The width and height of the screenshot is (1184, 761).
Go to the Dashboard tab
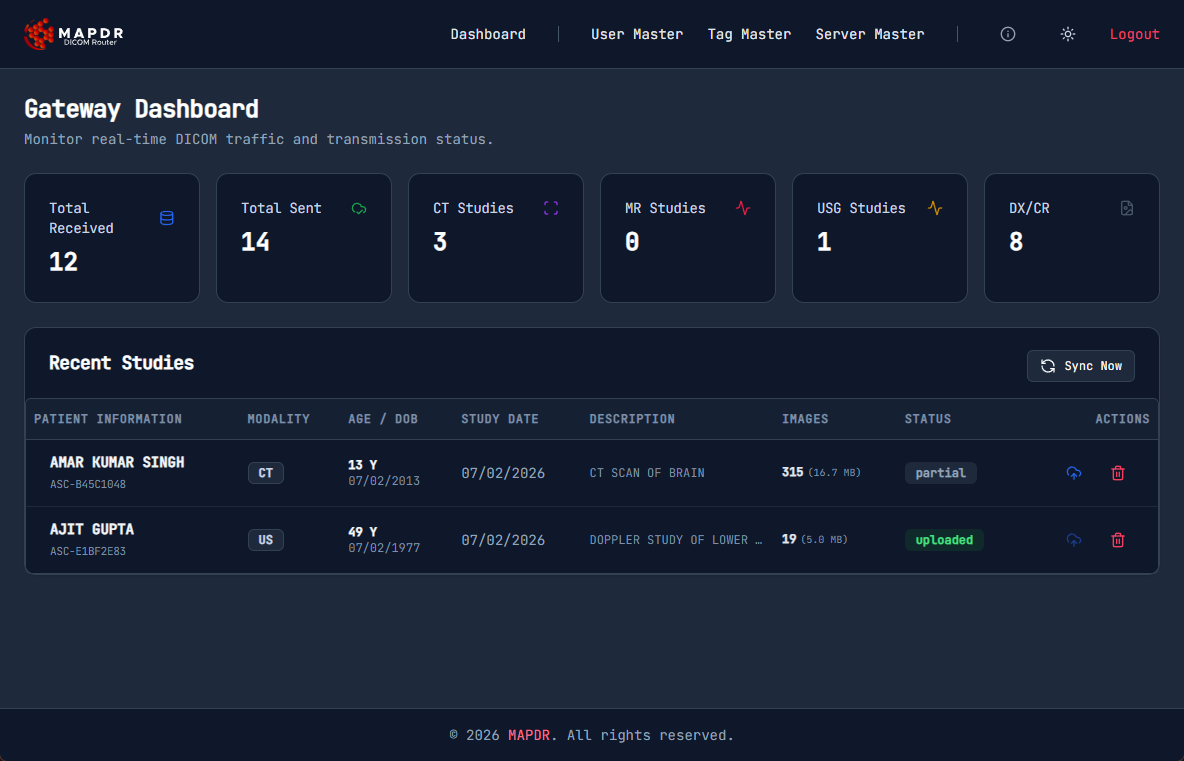pyautogui.click(x=488, y=34)
